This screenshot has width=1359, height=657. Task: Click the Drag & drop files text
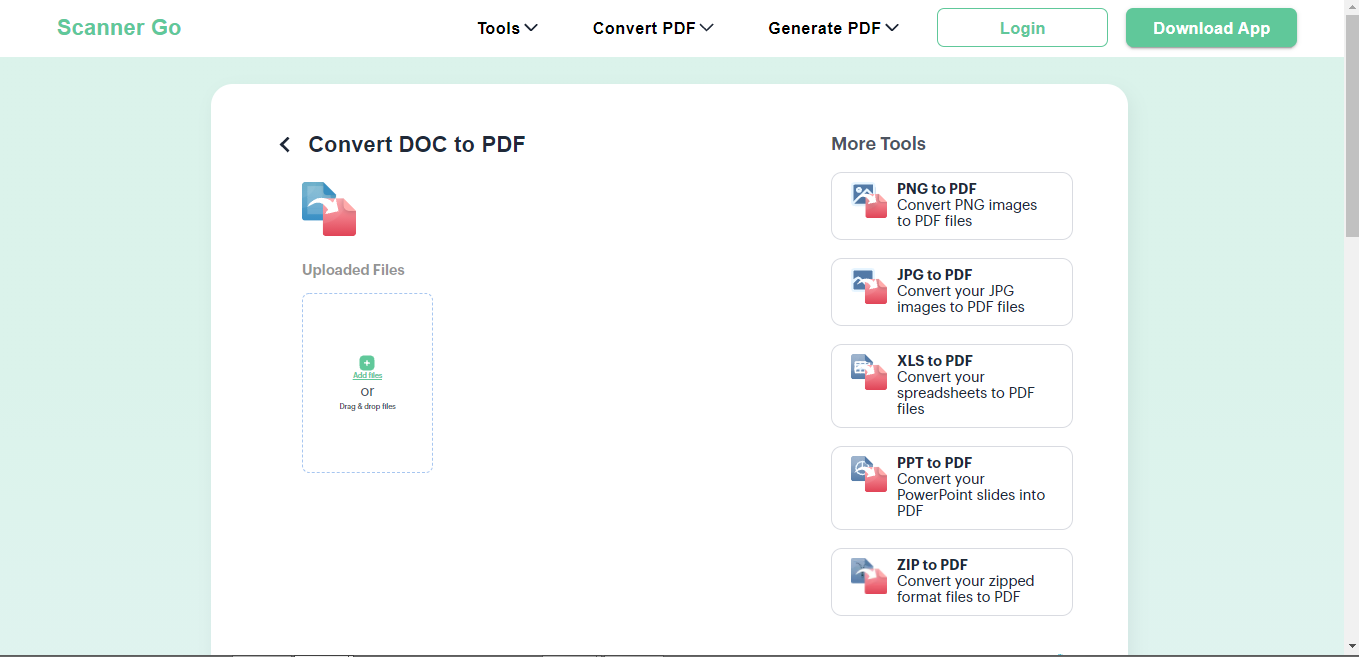pyautogui.click(x=367, y=407)
